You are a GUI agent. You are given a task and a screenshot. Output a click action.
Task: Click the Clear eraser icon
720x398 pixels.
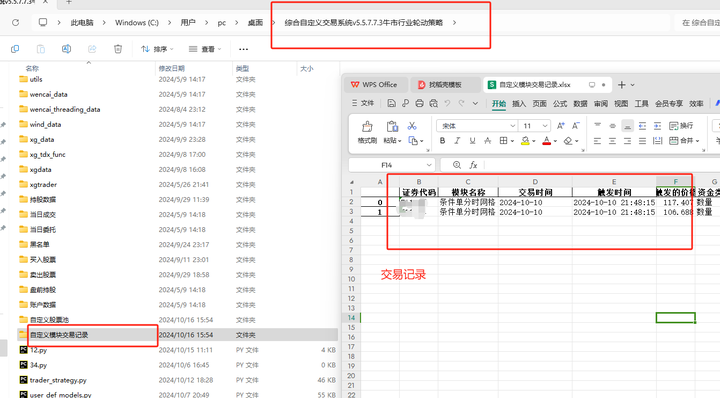click(568, 140)
